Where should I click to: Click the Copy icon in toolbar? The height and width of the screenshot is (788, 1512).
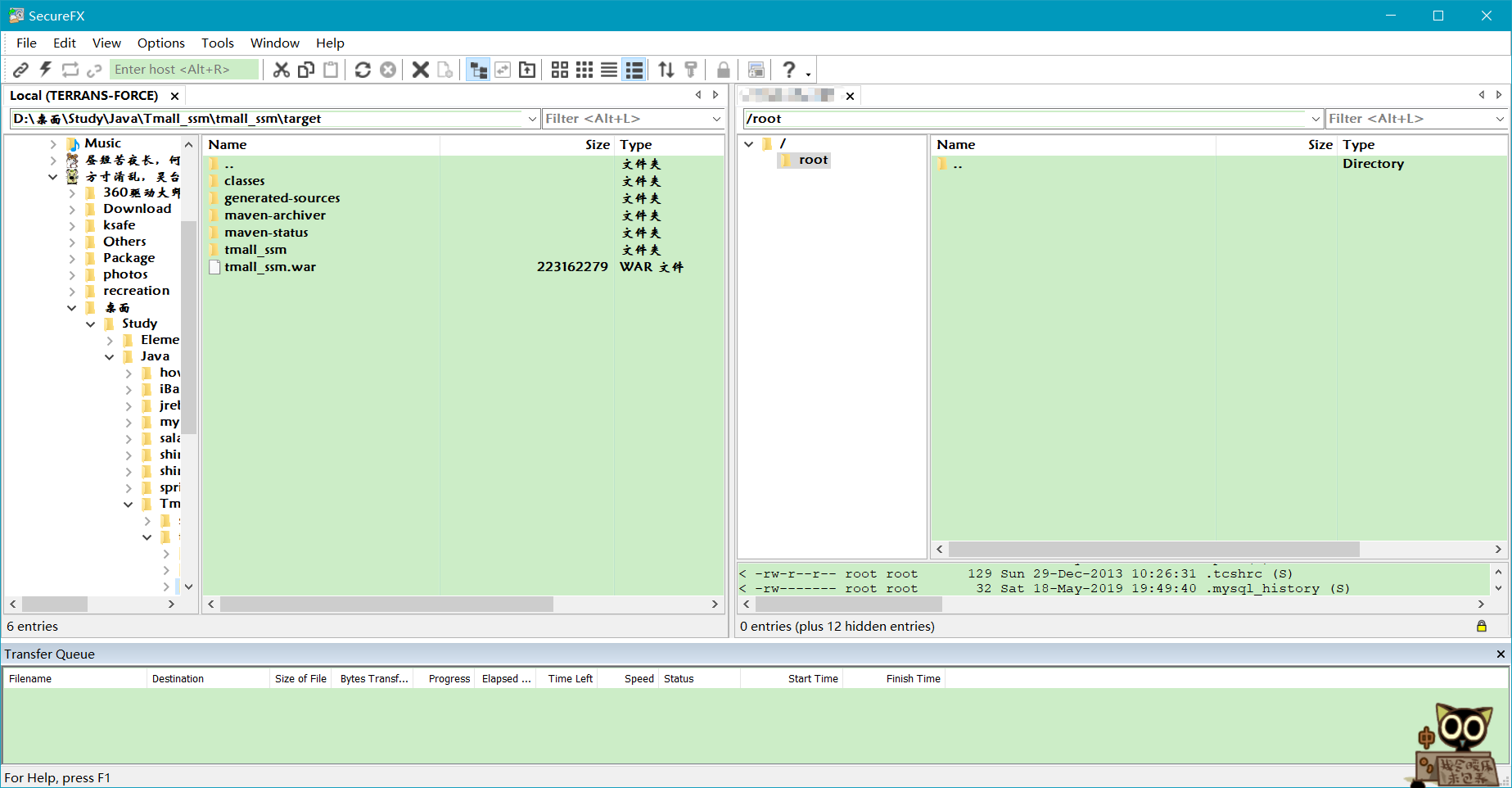(306, 70)
